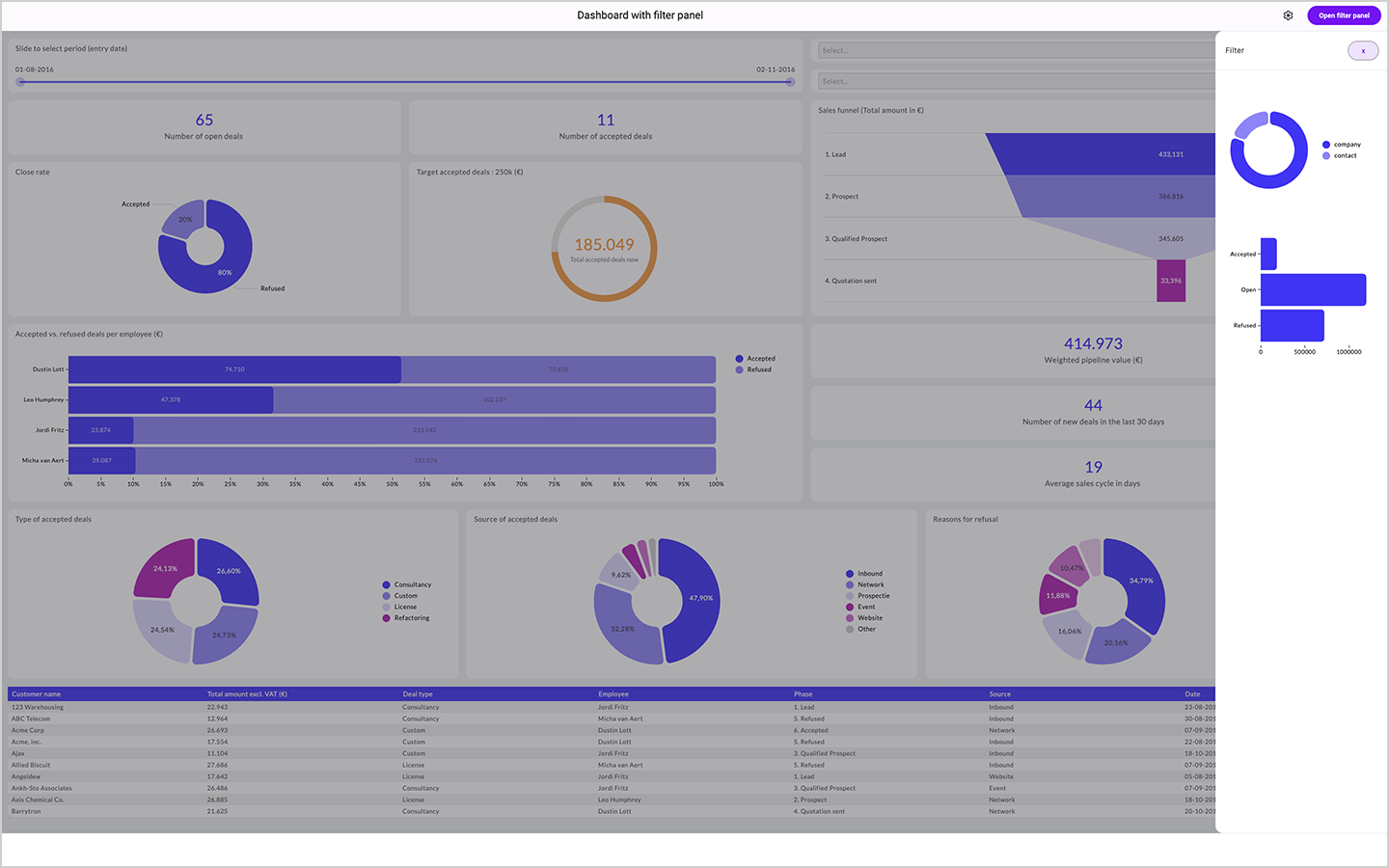The width and height of the screenshot is (1389, 868).
Task: Open the second Select filter dropdown
Action: 1015,80
